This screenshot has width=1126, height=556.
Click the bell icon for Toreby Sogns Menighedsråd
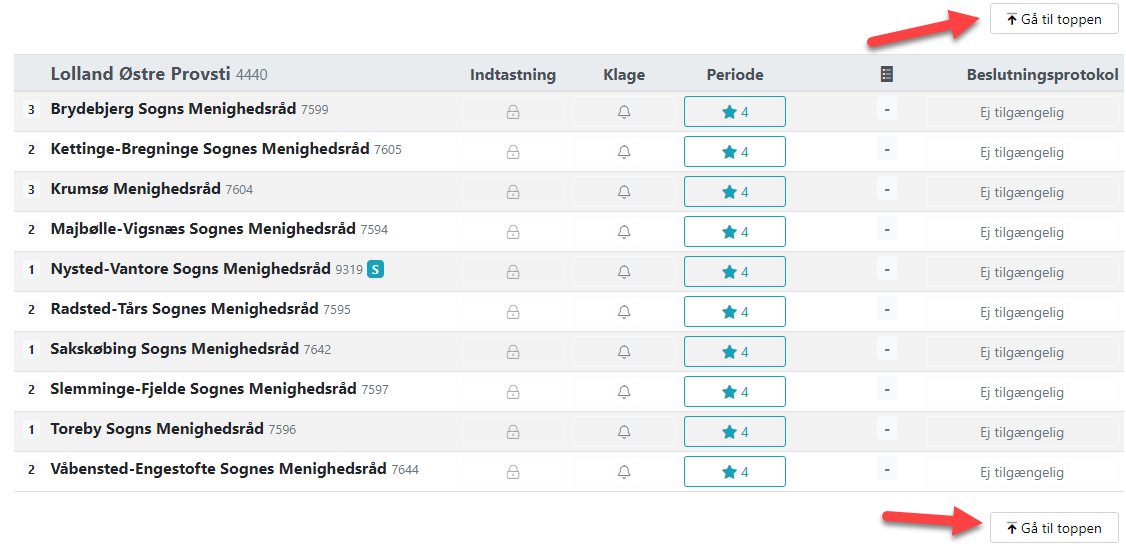(624, 432)
